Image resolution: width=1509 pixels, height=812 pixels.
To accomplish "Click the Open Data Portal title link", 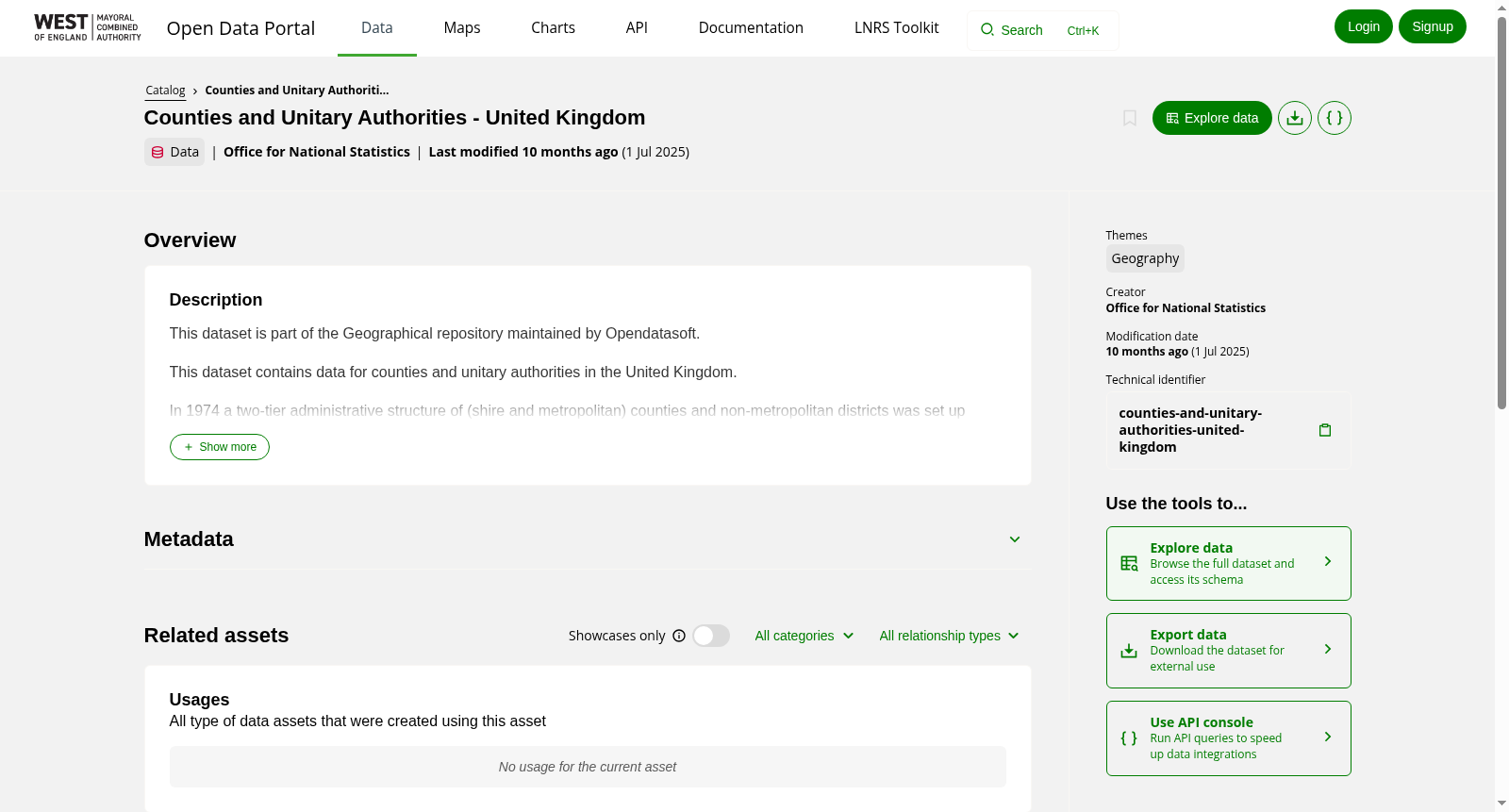I will click(x=240, y=28).
